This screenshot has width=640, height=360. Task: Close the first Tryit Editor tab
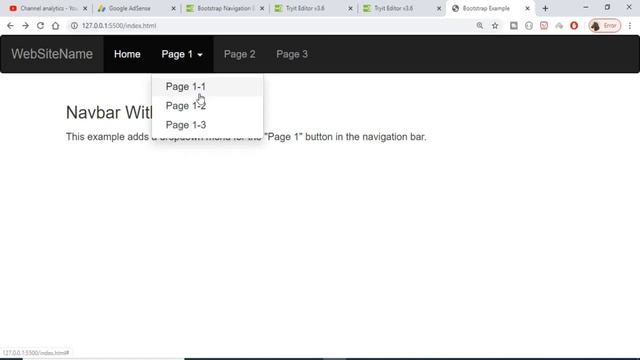coord(350,8)
